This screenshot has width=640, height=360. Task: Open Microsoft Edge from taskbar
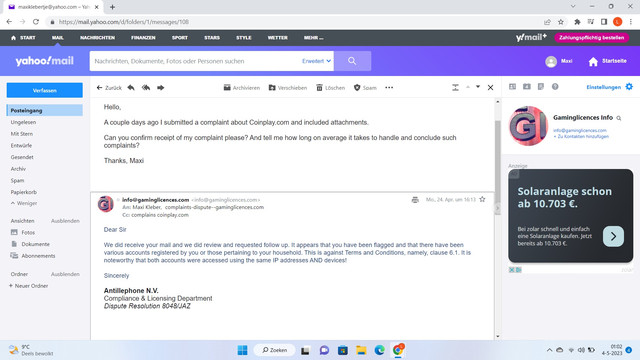(x=380, y=350)
